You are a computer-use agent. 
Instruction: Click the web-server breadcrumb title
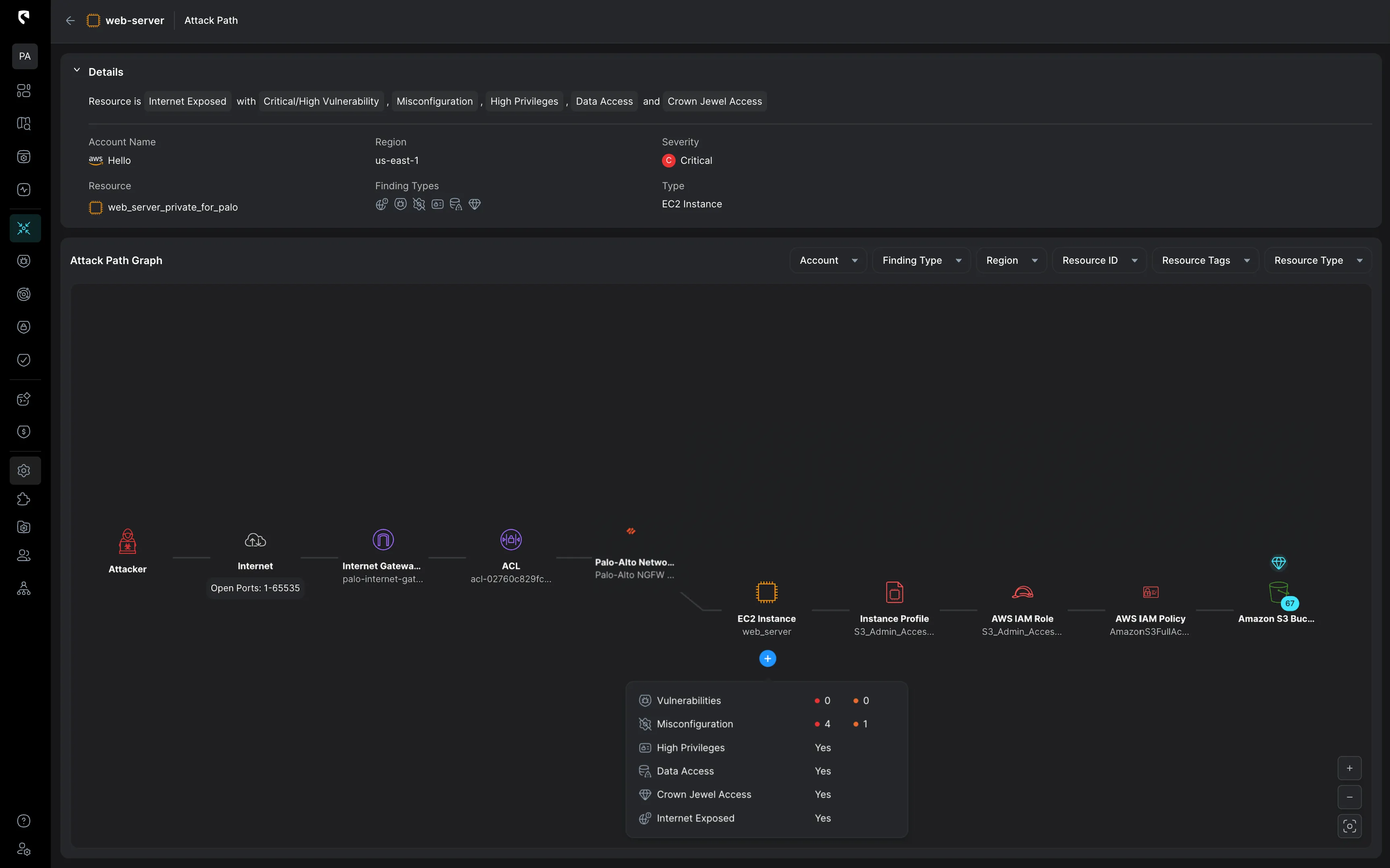tap(135, 21)
